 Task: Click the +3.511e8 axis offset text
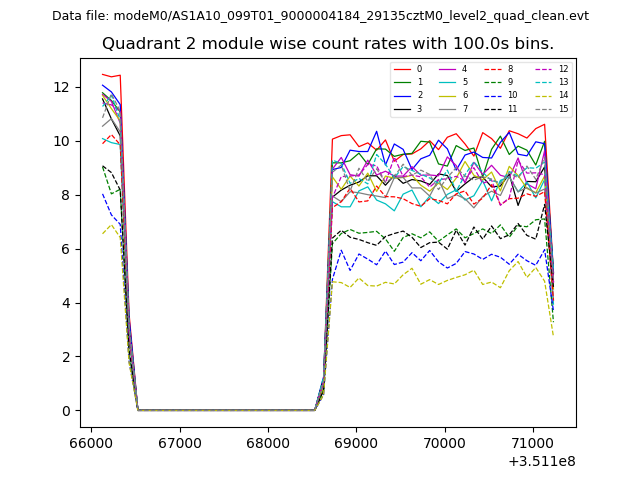[541, 461]
